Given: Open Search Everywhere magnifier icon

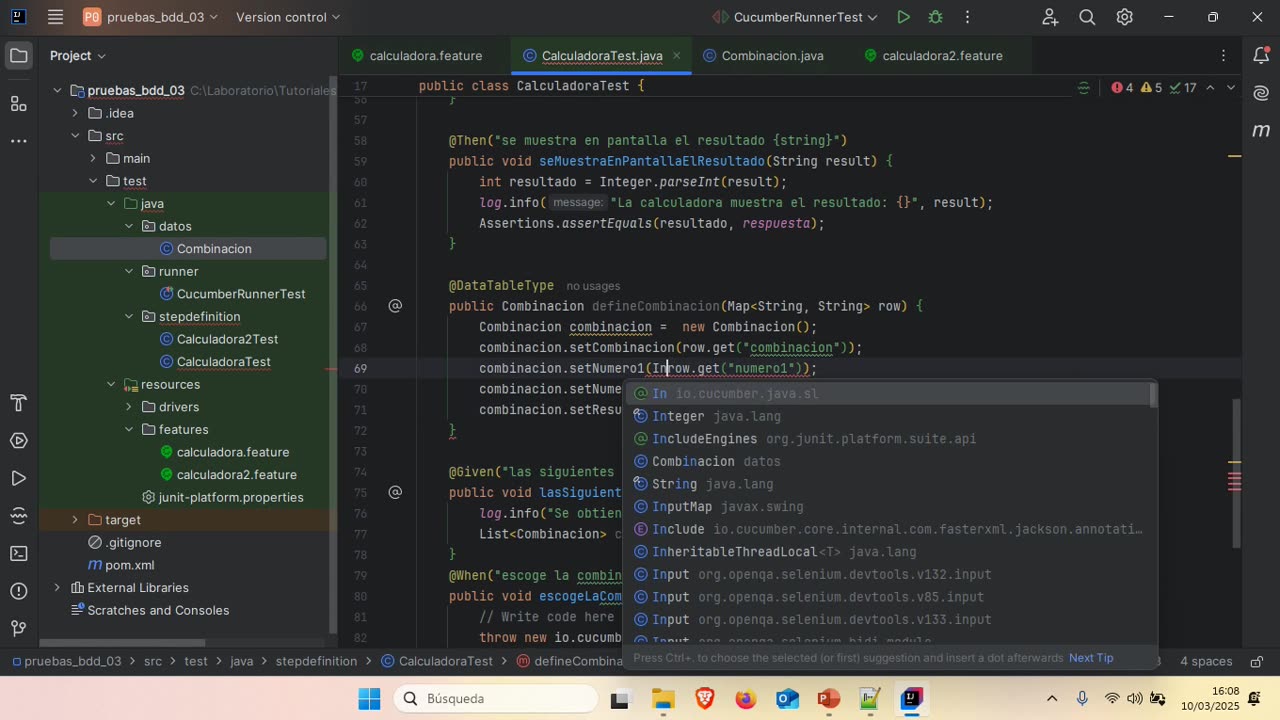Looking at the screenshot, I should point(1087,17).
